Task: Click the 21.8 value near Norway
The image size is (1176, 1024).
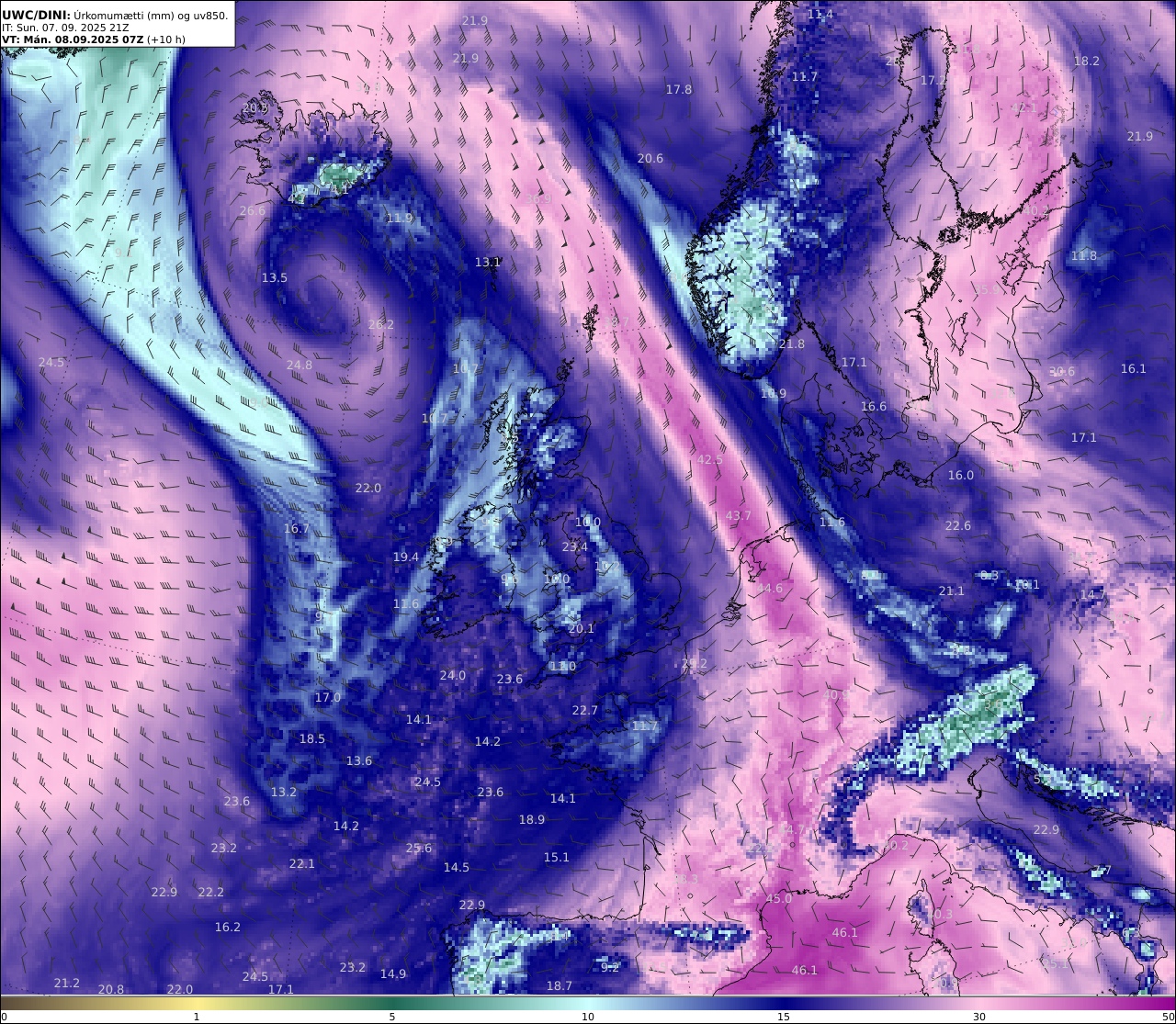Action: point(792,343)
